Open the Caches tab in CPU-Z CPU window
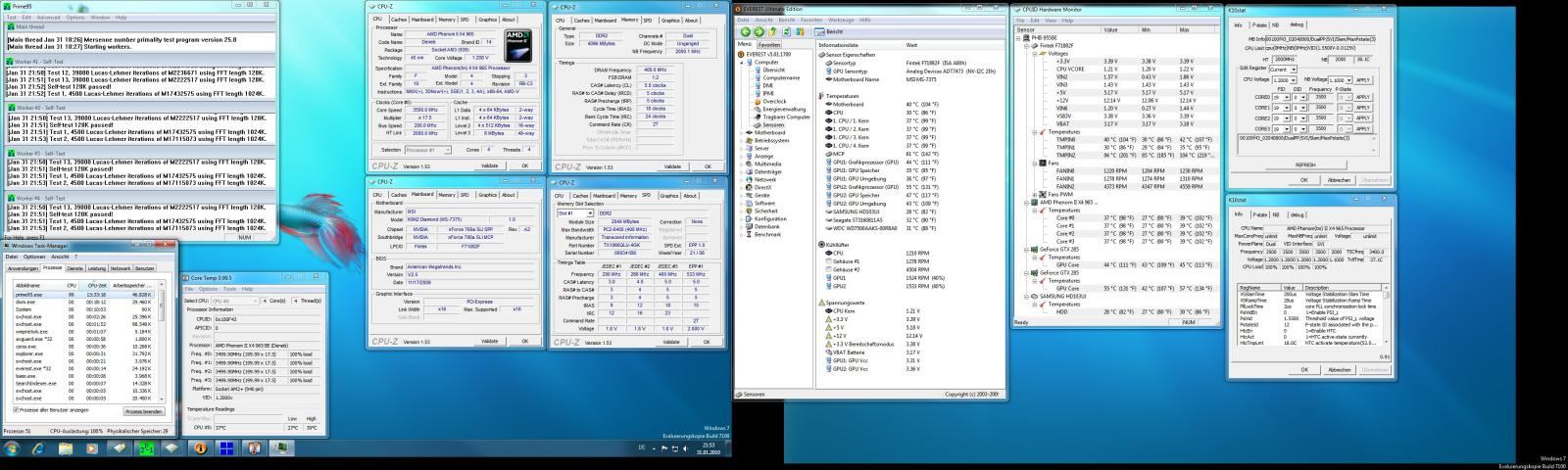Screen dimensions: 1568x470 click(x=399, y=19)
